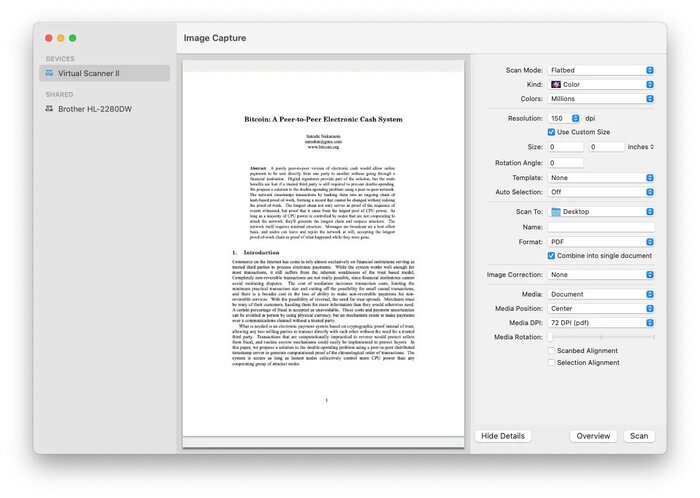Image resolution: width=700 pixels, height=498 pixels.
Task: Uncheck Combine into single document
Action: click(552, 255)
